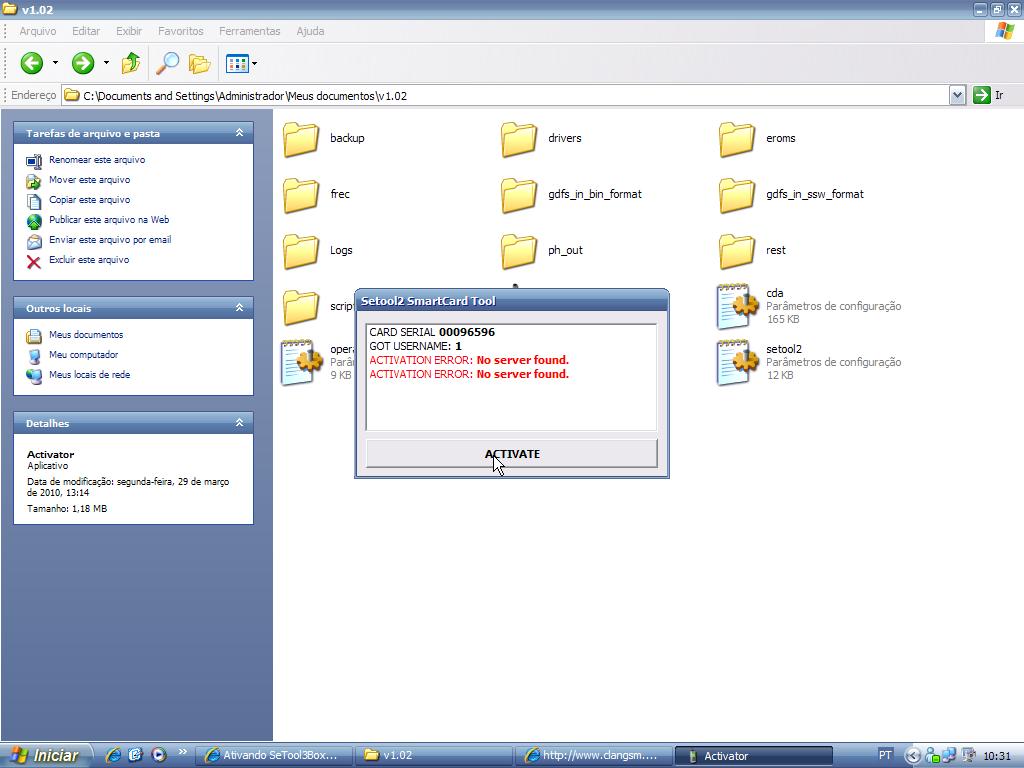This screenshot has width=1024, height=768.
Task: Select the partly hidden 9 KB config file icon
Action: (302, 362)
